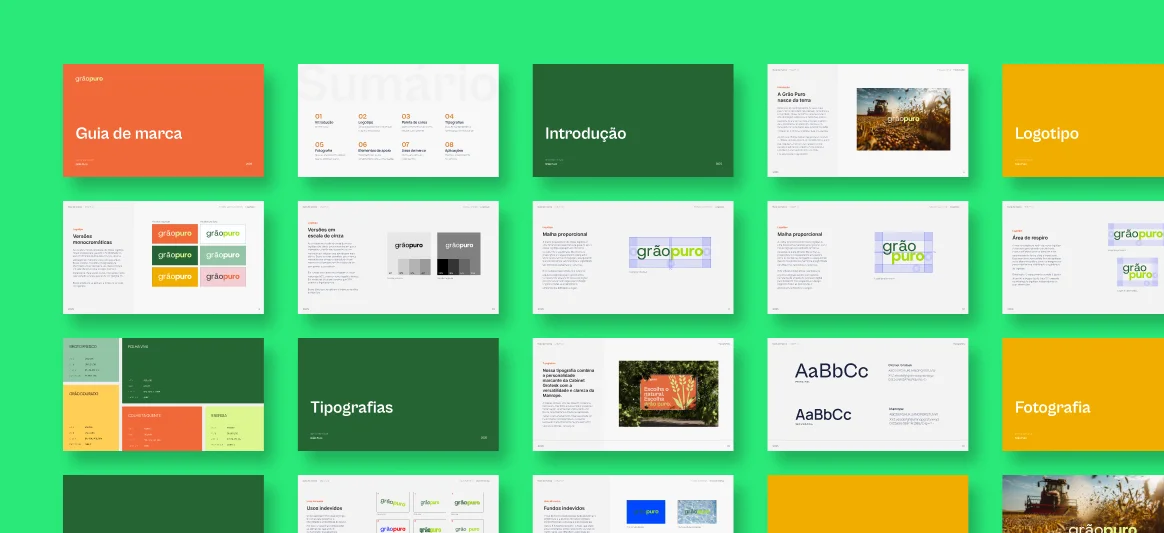Click the orange billboard photo on typography slide
Screen dimensions: 1164x533
(x=669, y=393)
